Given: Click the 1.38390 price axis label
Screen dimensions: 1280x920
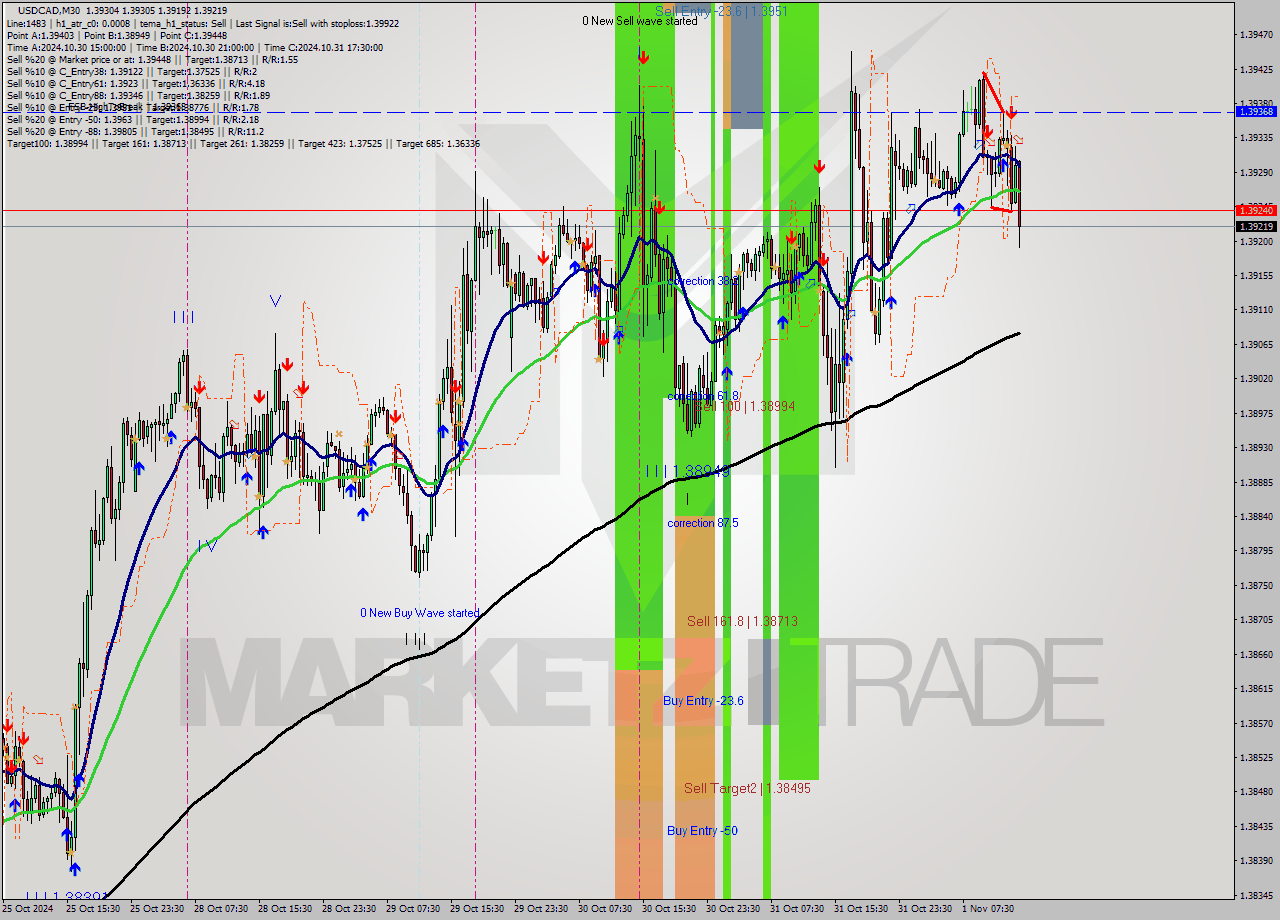Looking at the screenshot, I should [x=1256, y=860].
